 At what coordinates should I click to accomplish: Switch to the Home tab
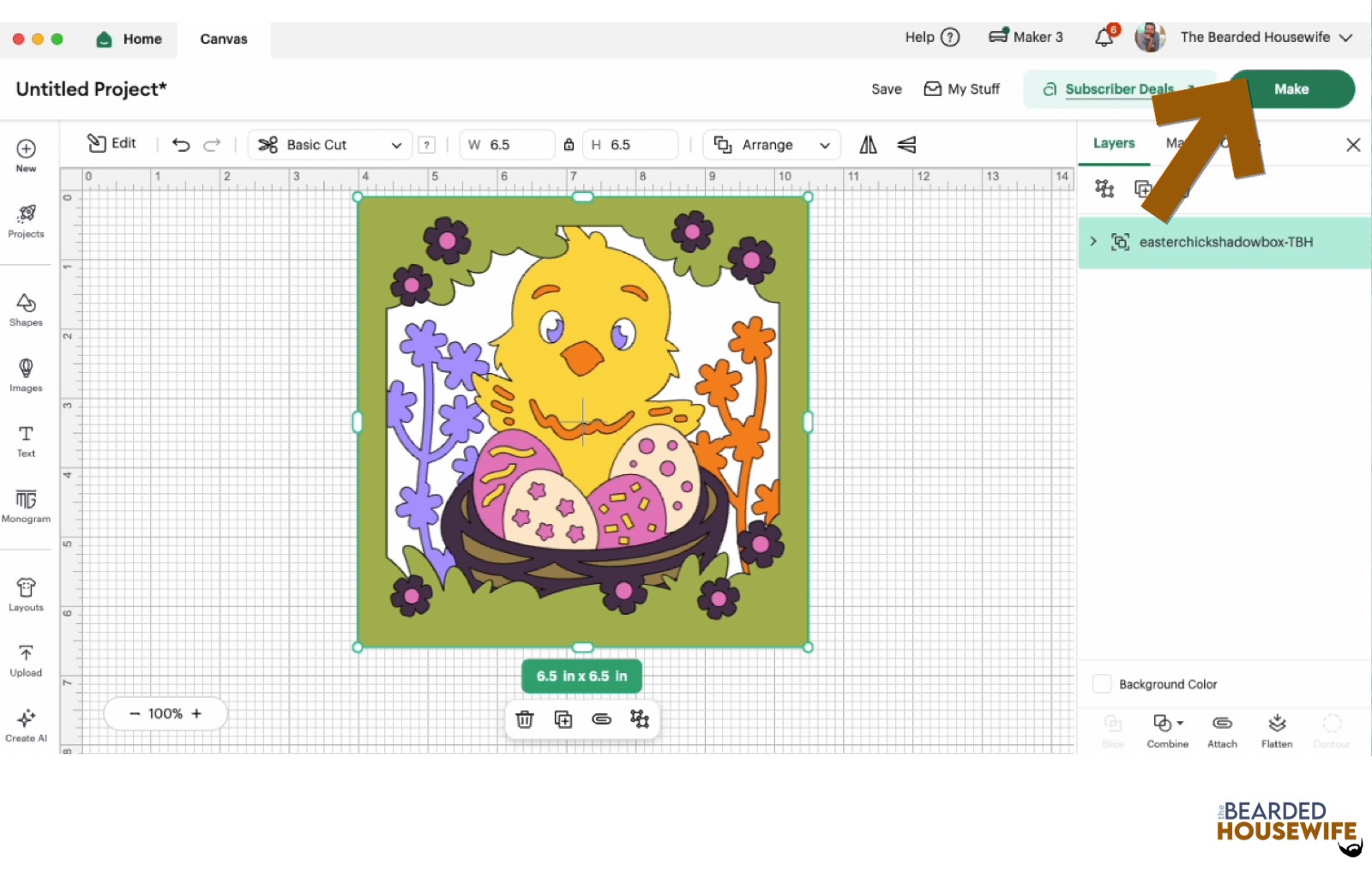click(130, 39)
